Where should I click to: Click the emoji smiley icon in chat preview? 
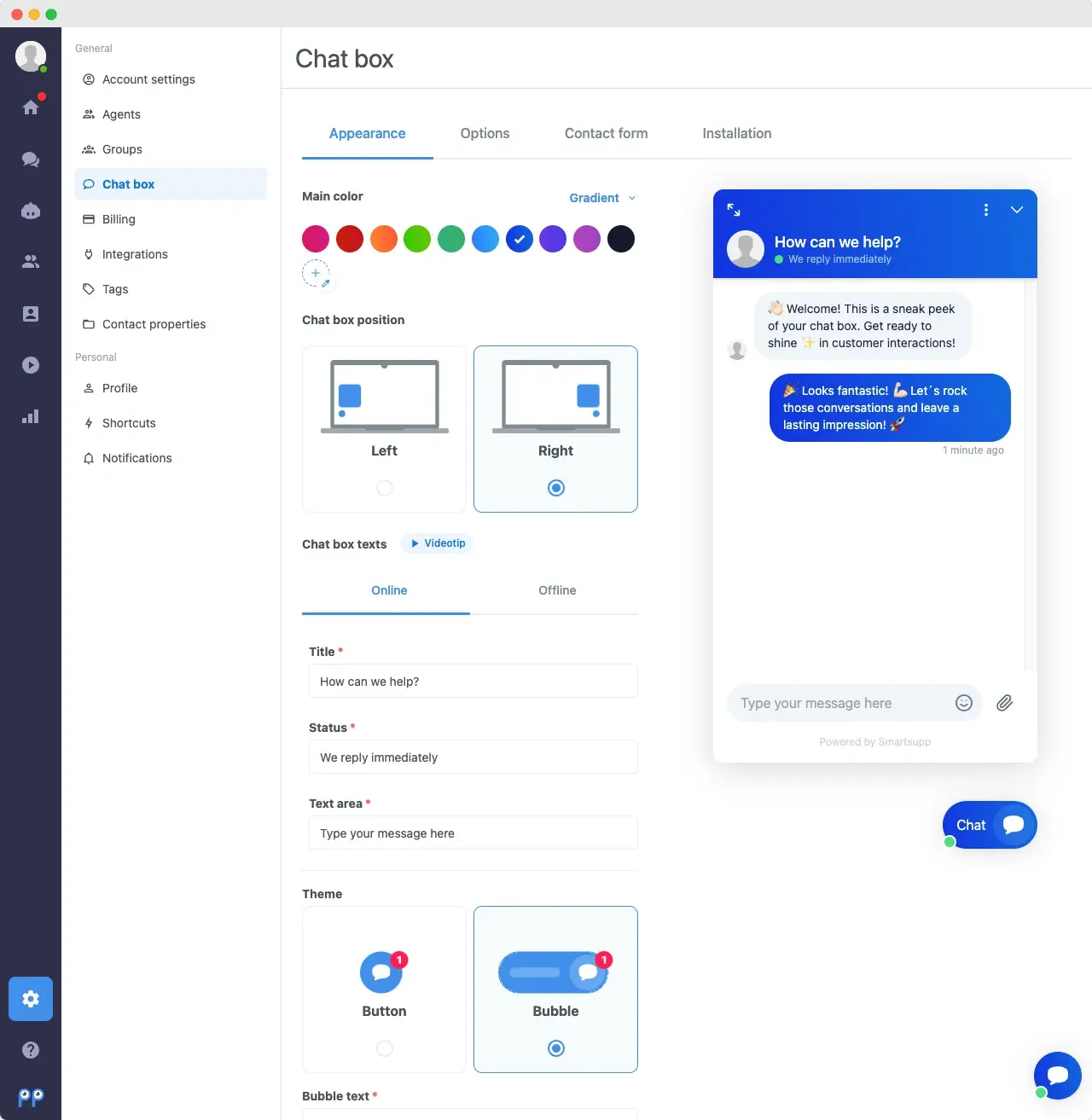click(x=964, y=703)
